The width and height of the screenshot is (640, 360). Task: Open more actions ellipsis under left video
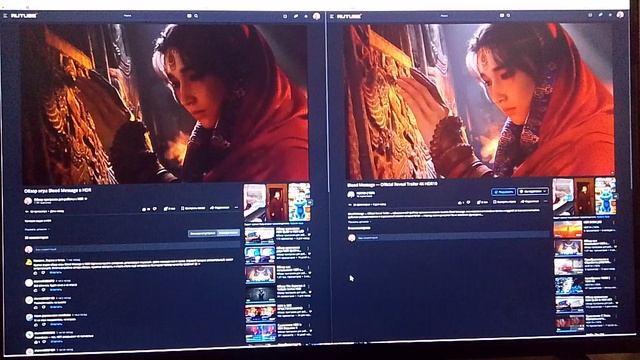(236, 208)
